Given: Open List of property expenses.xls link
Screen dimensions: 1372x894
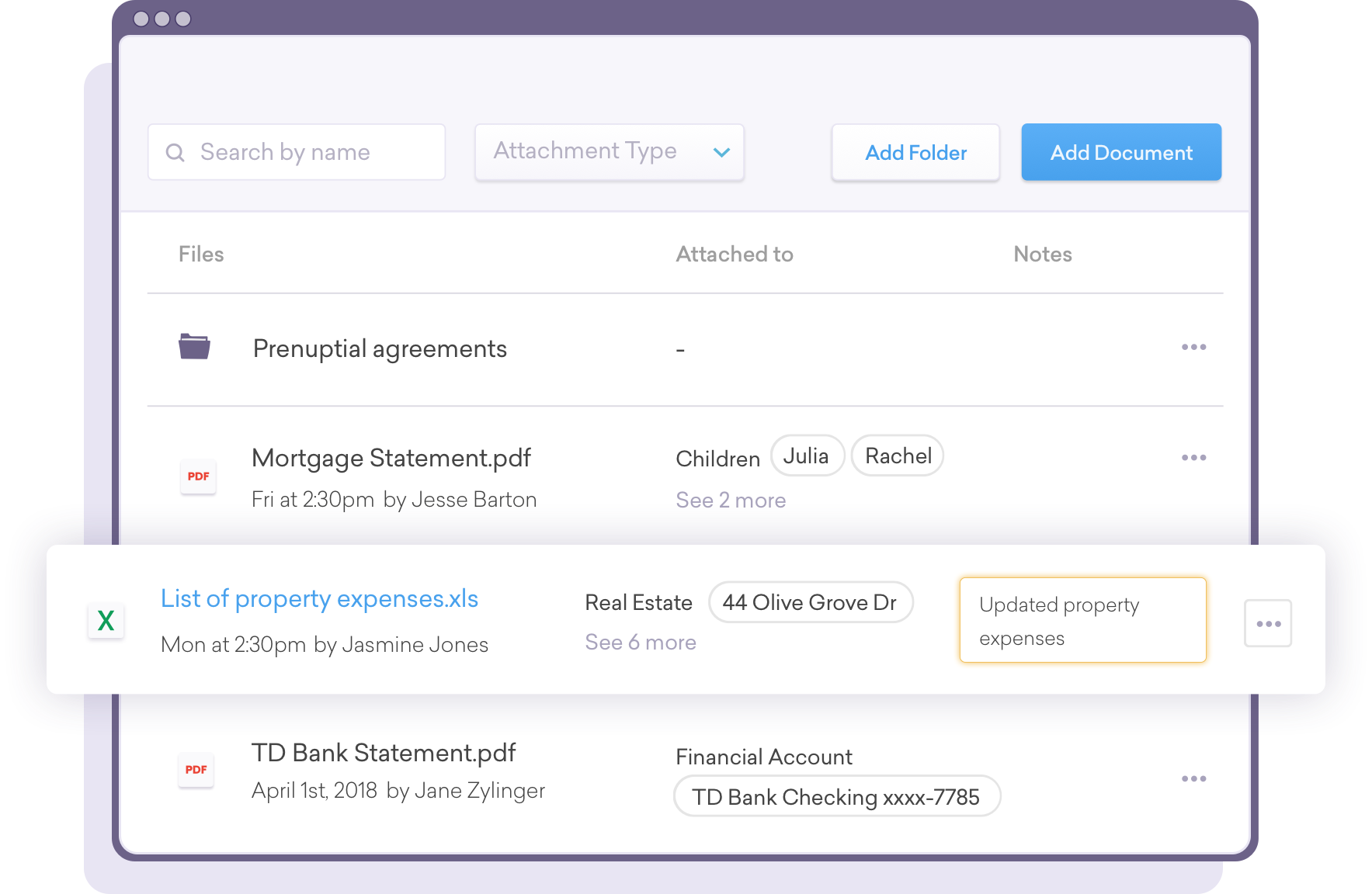Looking at the screenshot, I should (319, 599).
